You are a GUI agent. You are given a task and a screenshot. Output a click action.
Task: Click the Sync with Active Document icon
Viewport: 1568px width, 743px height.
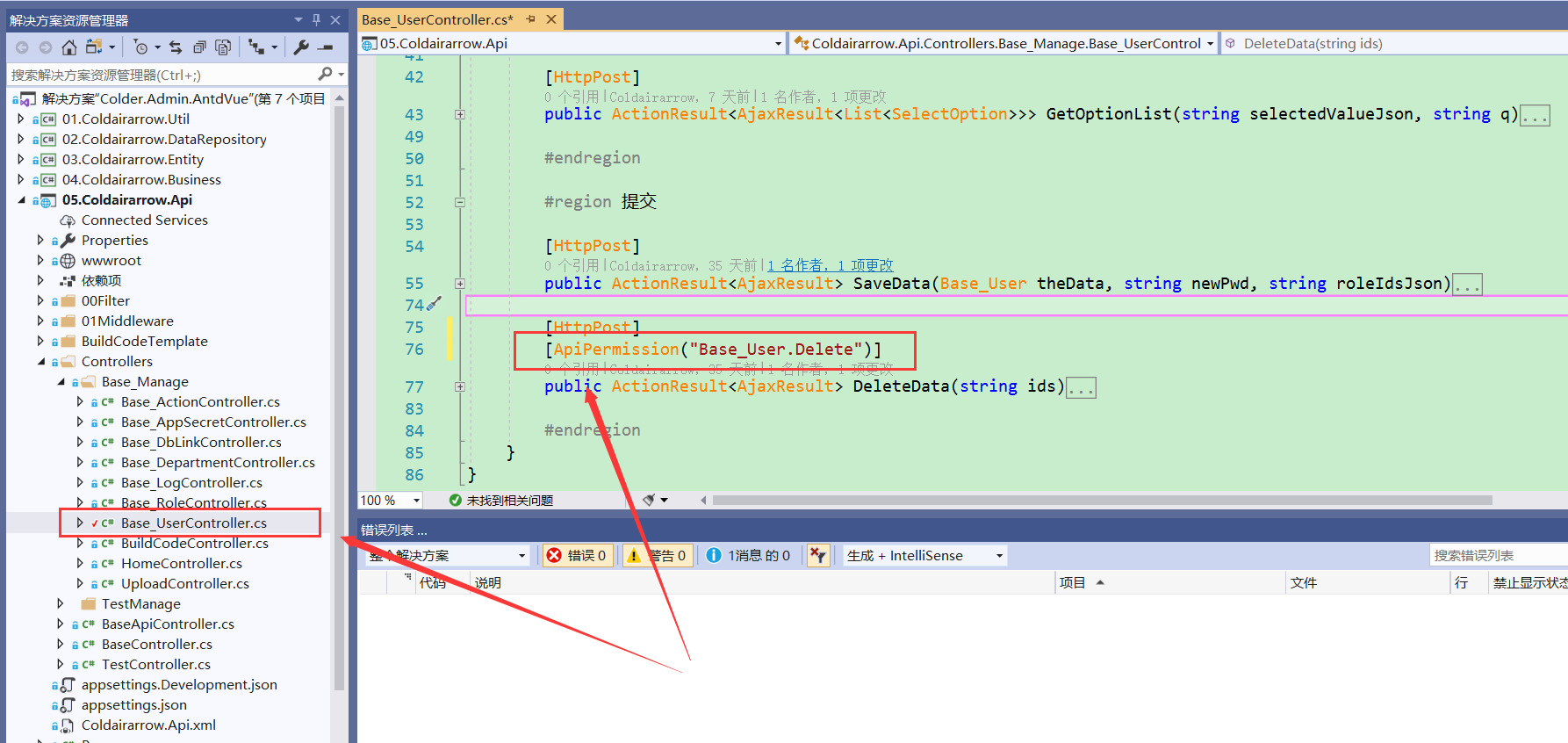click(176, 47)
